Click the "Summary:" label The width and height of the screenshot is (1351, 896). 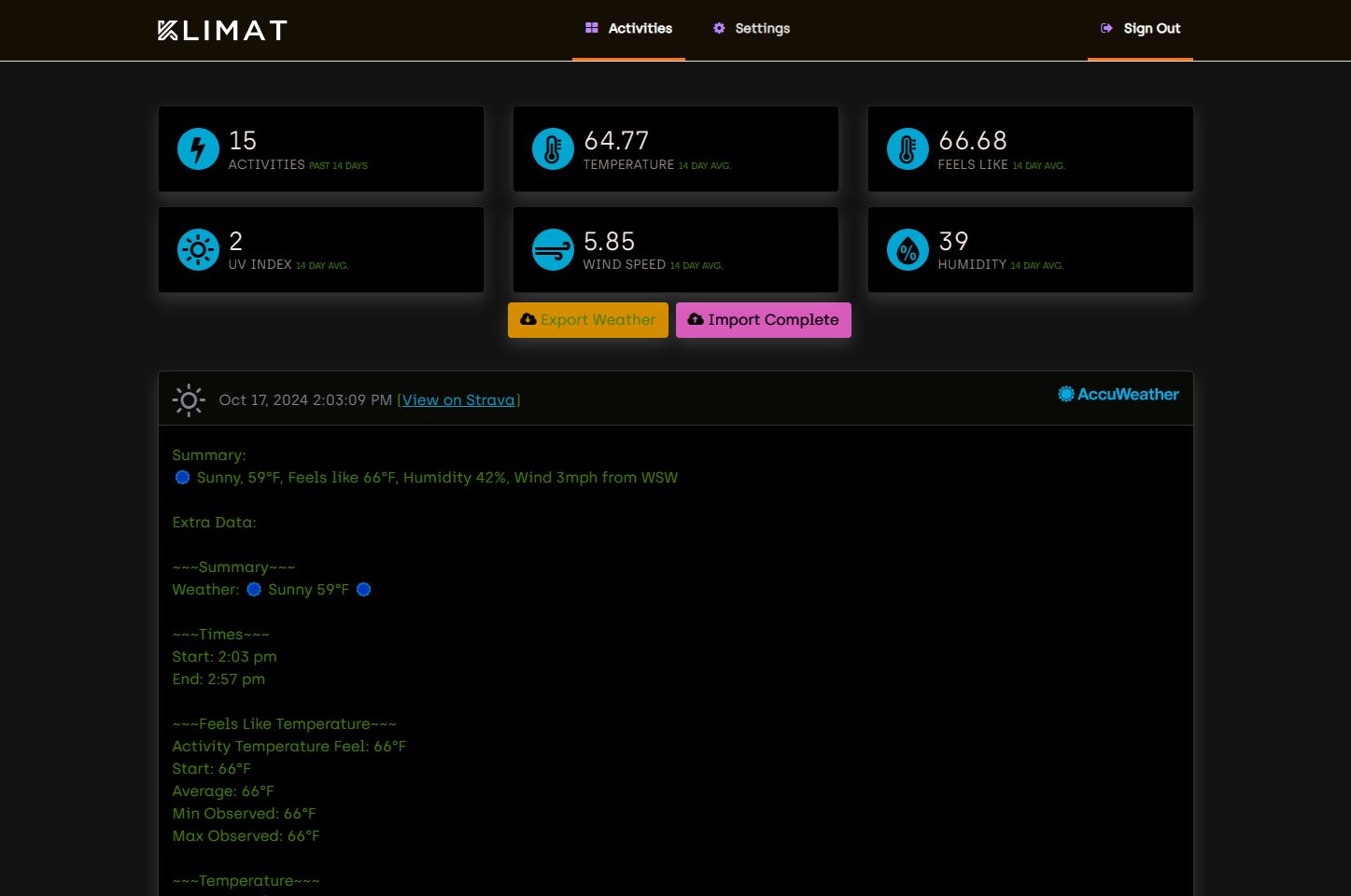209,455
